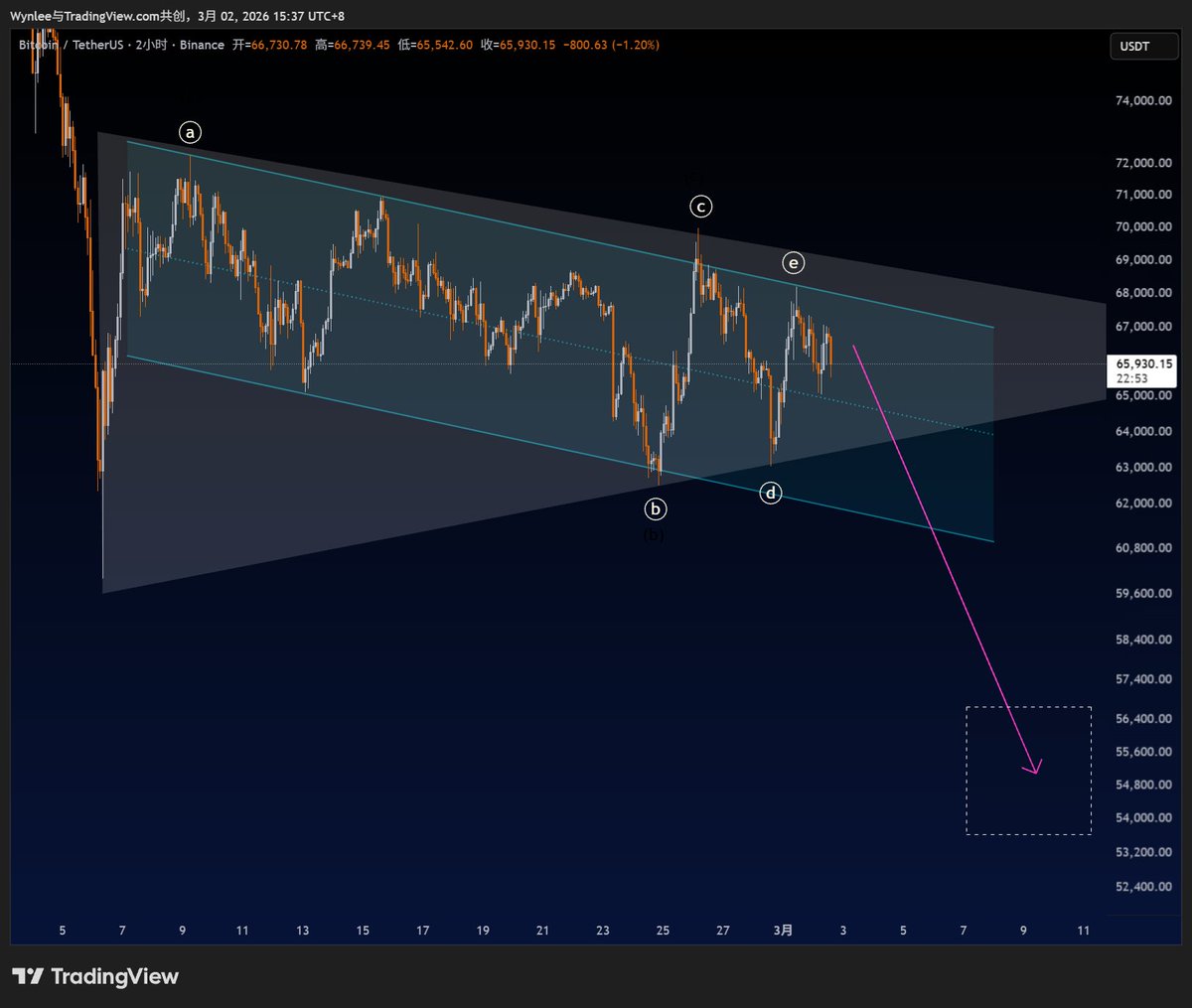Click the current price tag on price axis
1192x1008 pixels.
point(1141,370)
